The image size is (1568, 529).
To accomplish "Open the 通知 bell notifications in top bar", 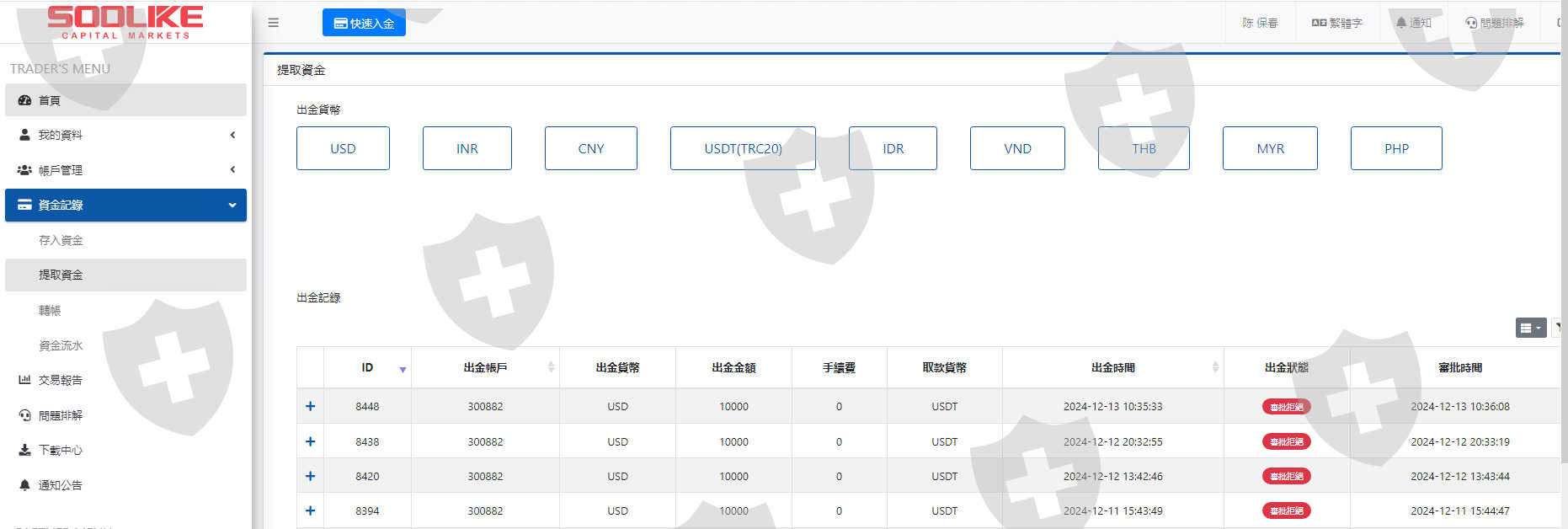I will (x=1413, y=23).
